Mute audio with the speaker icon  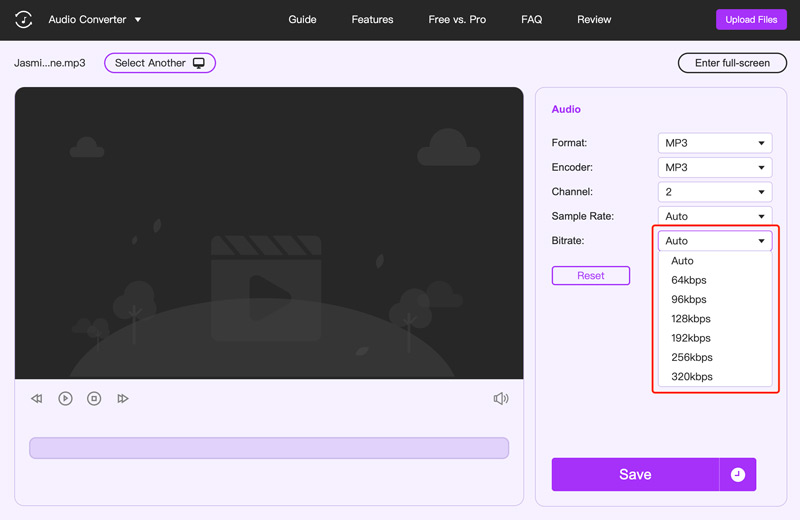[x=501, y=399]
